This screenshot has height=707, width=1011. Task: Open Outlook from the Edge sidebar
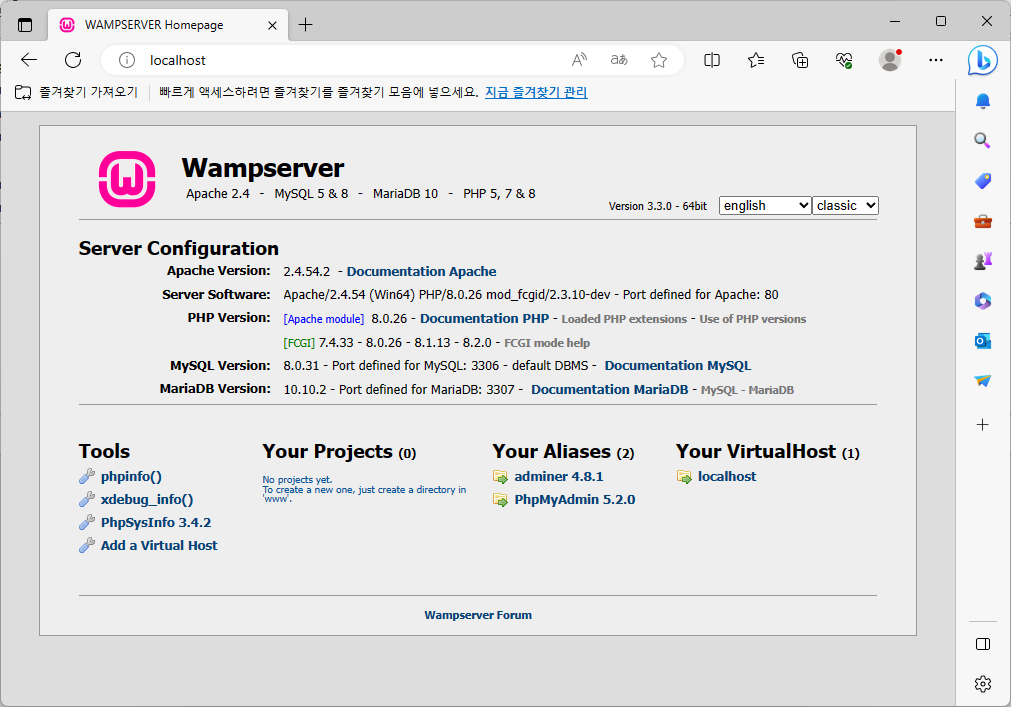983,340
